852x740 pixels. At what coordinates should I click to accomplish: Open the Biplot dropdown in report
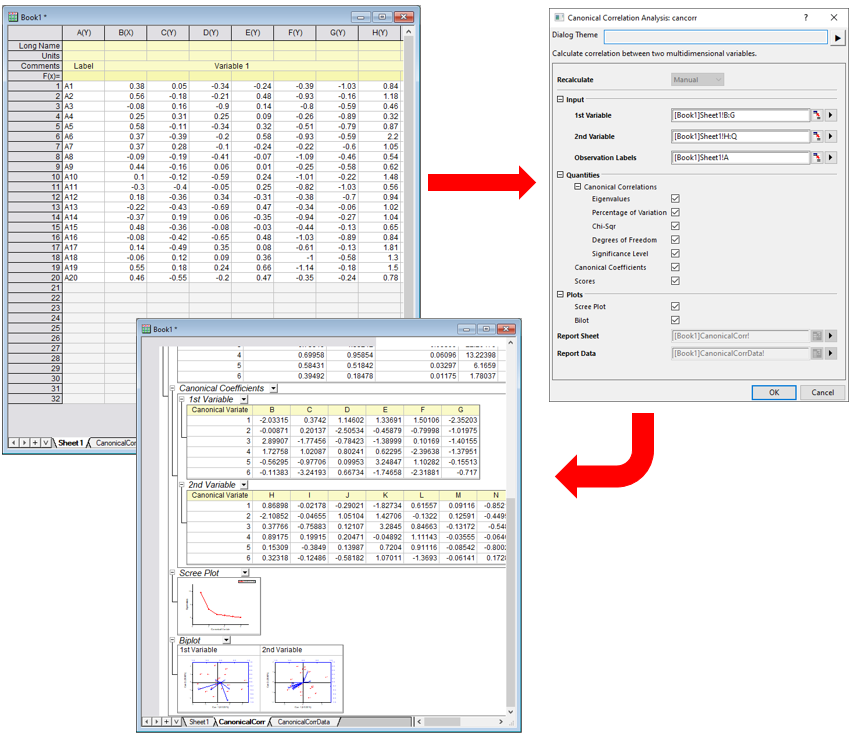[226, 639]
